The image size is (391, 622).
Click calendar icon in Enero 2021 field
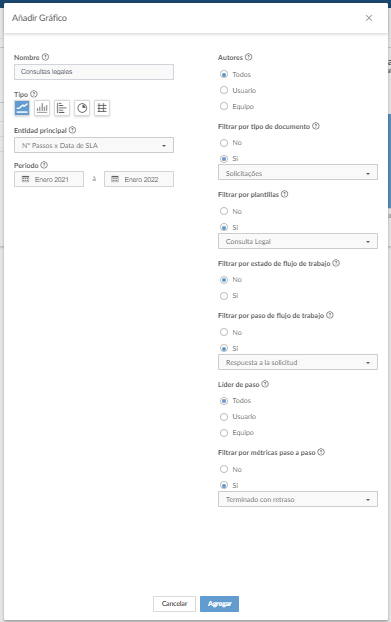(25, 179)
